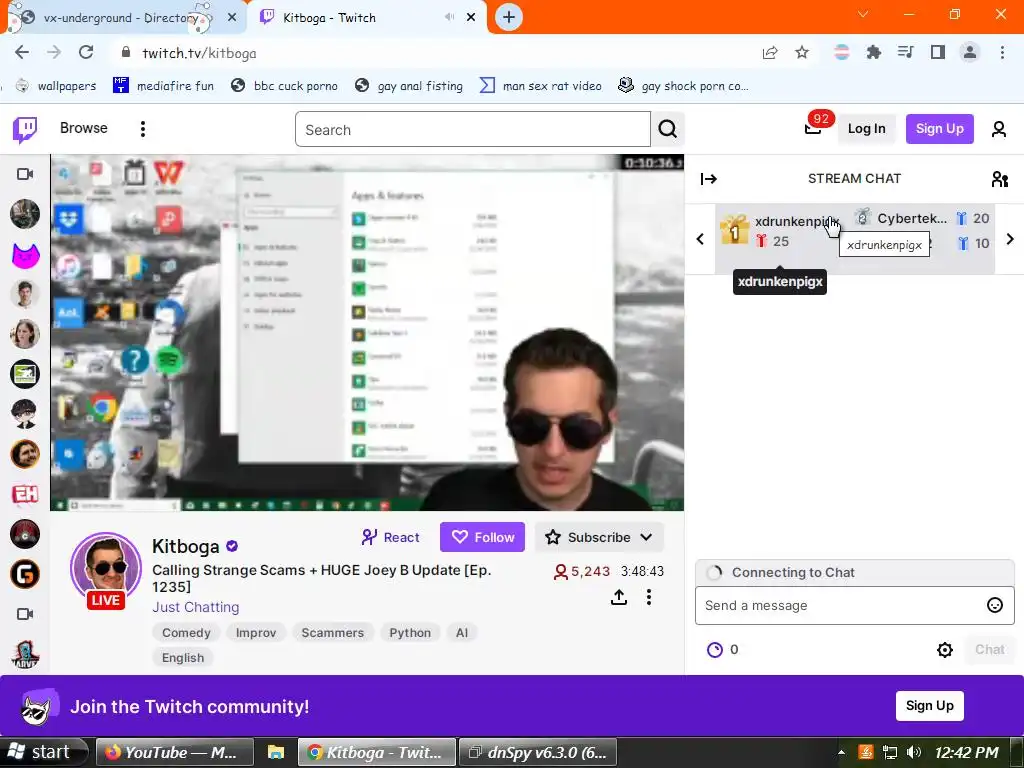The height and width of the screenshot is (768, 1024).
Task: Follow the Kitboga channel
Action: (482, 537)
